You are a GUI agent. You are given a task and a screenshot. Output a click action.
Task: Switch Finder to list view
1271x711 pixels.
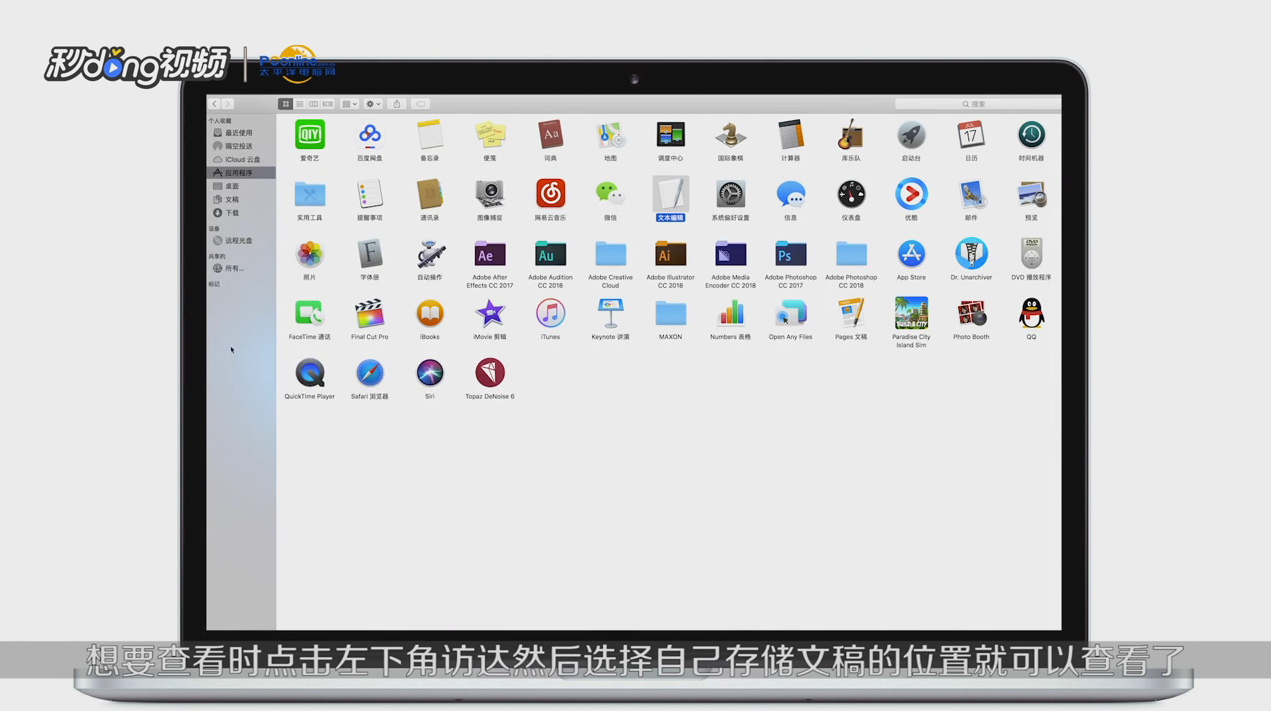299,104
